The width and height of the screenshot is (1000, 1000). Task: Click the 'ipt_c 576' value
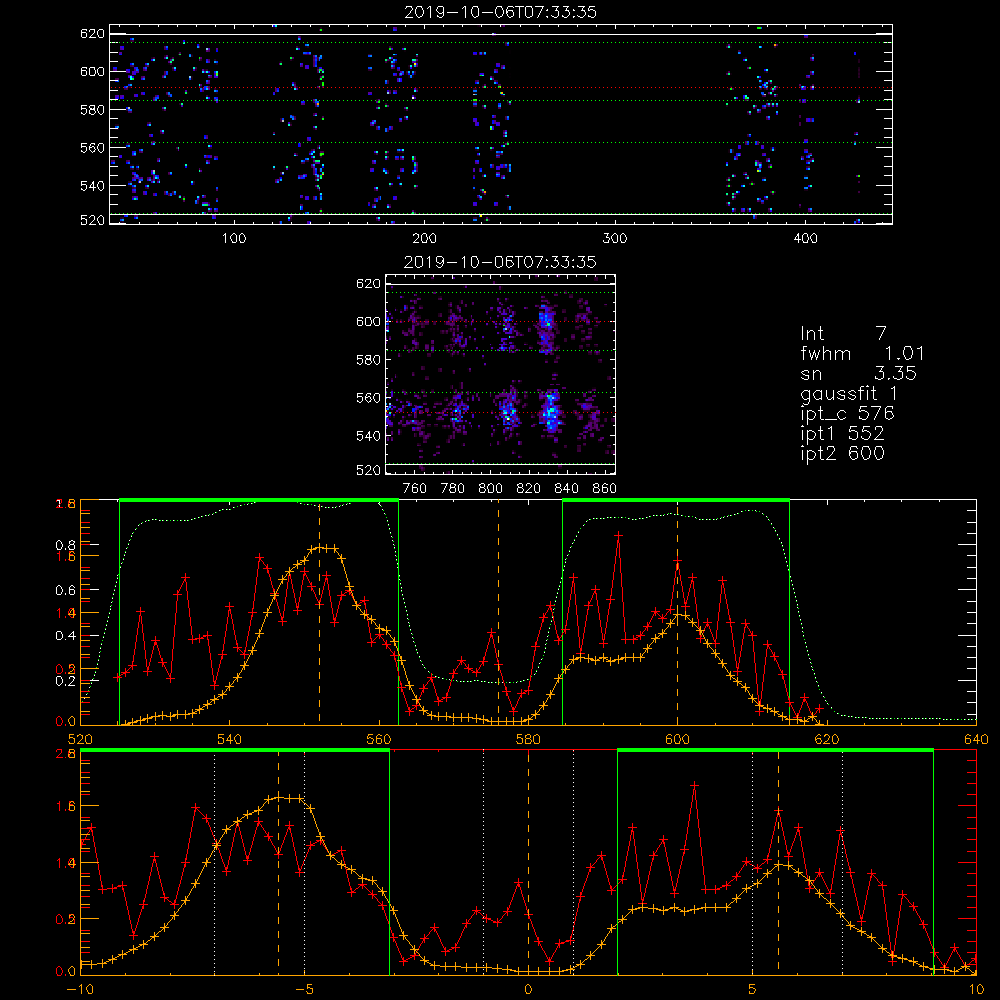click(848, 414)
